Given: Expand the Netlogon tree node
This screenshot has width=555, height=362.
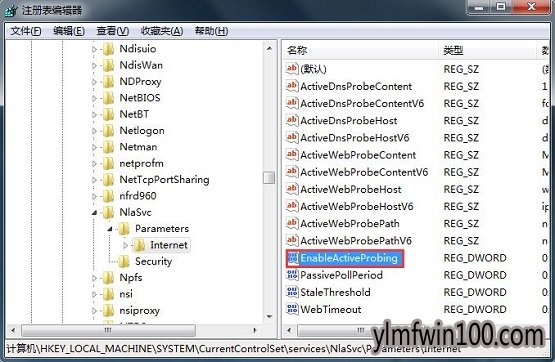Looking at the screenshot, I should point(94,131).
